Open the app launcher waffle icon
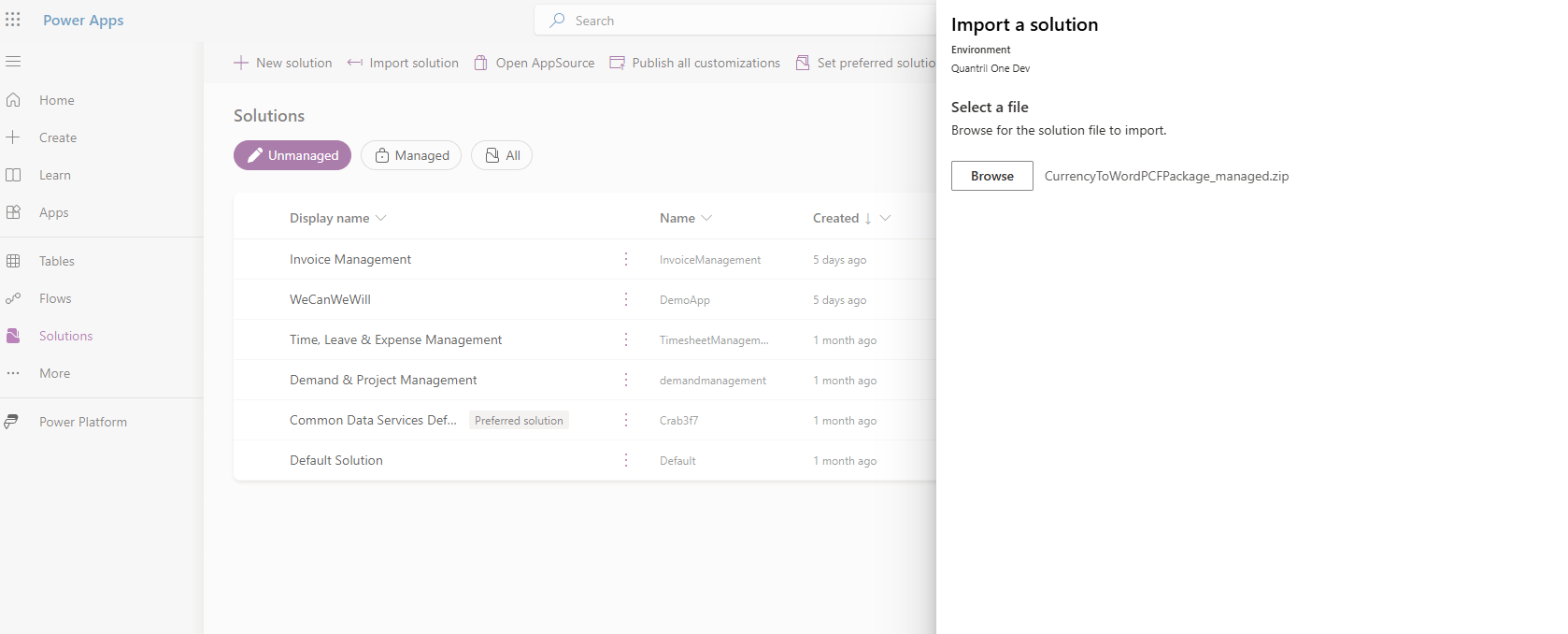1568x634 pixels. (x=13, y=20)
